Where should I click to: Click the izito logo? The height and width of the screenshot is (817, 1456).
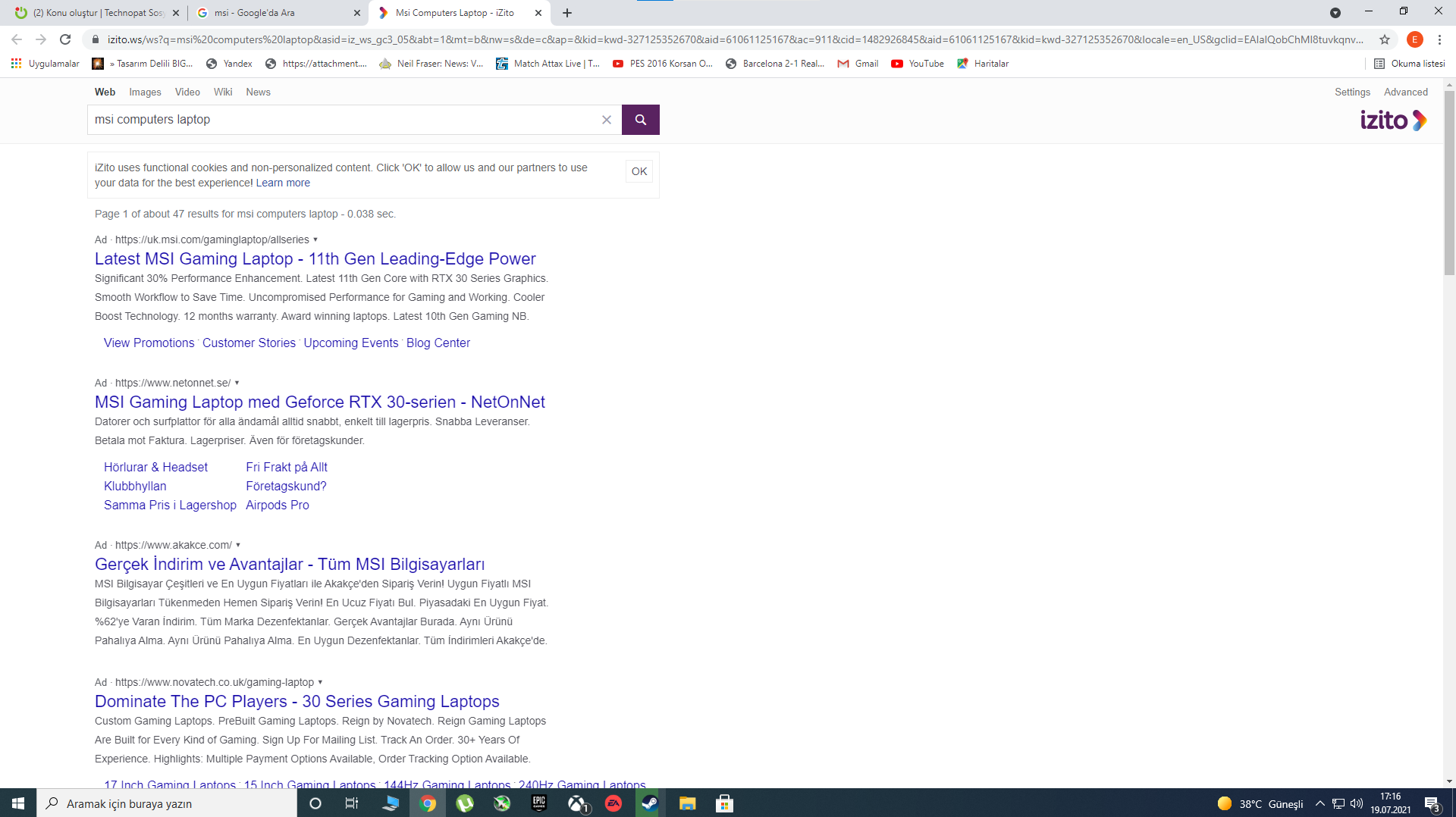1393,120
